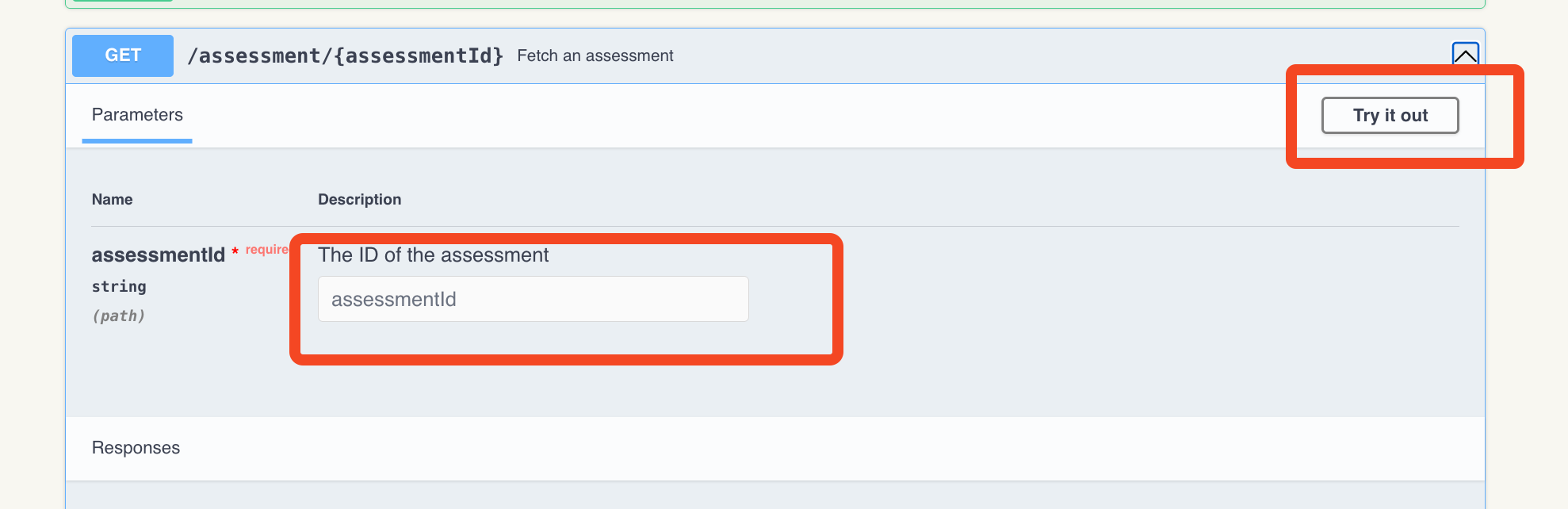Select the /assessment/{assessmentId} endpoint path
Viewport: 1568px width, 509px height.
click(x=345, y=55)
